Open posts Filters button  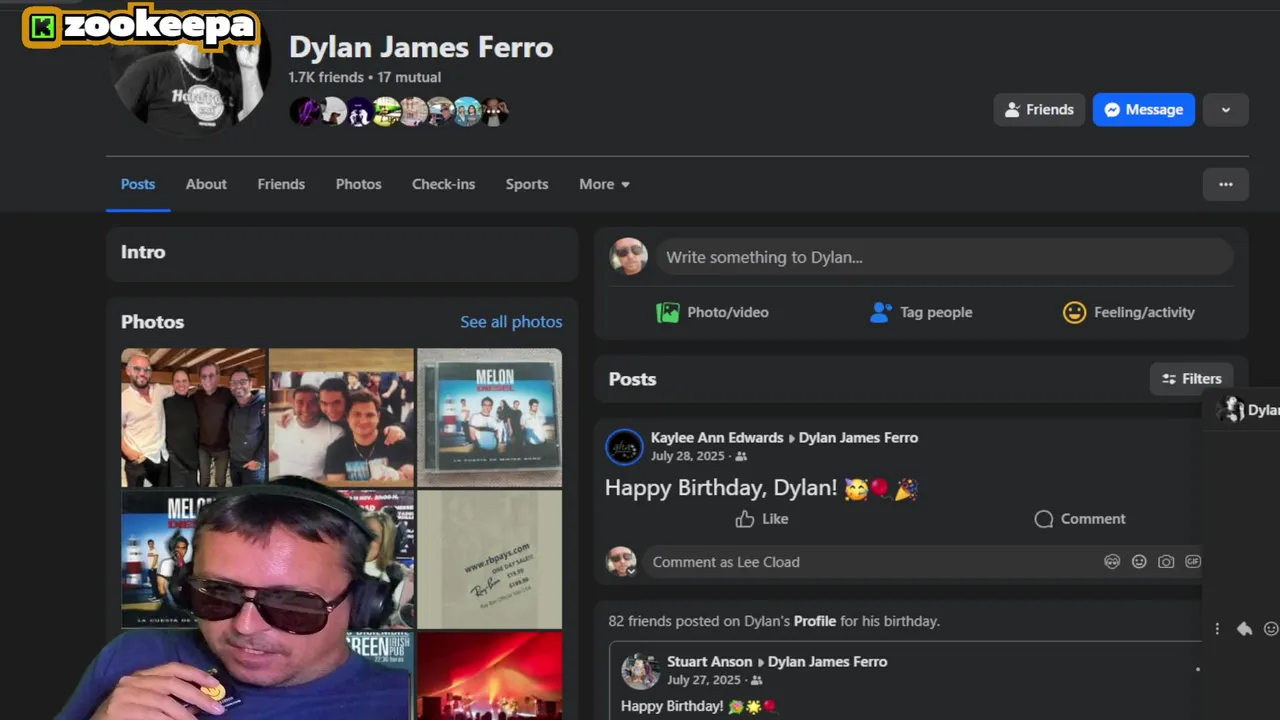coord(1191,379)
